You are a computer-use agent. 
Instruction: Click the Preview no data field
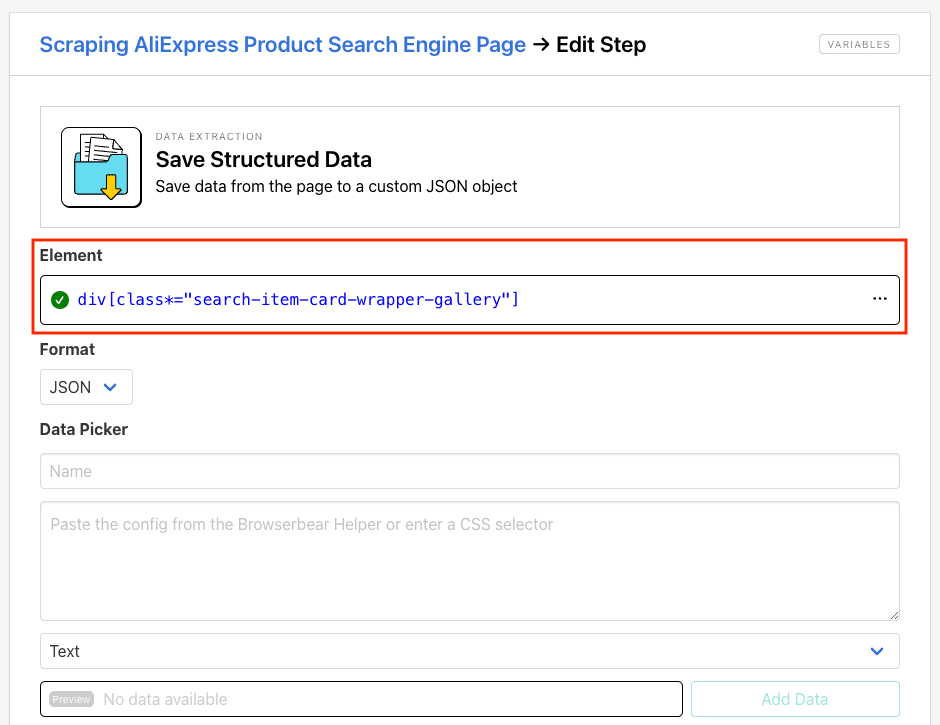point(361,699)
